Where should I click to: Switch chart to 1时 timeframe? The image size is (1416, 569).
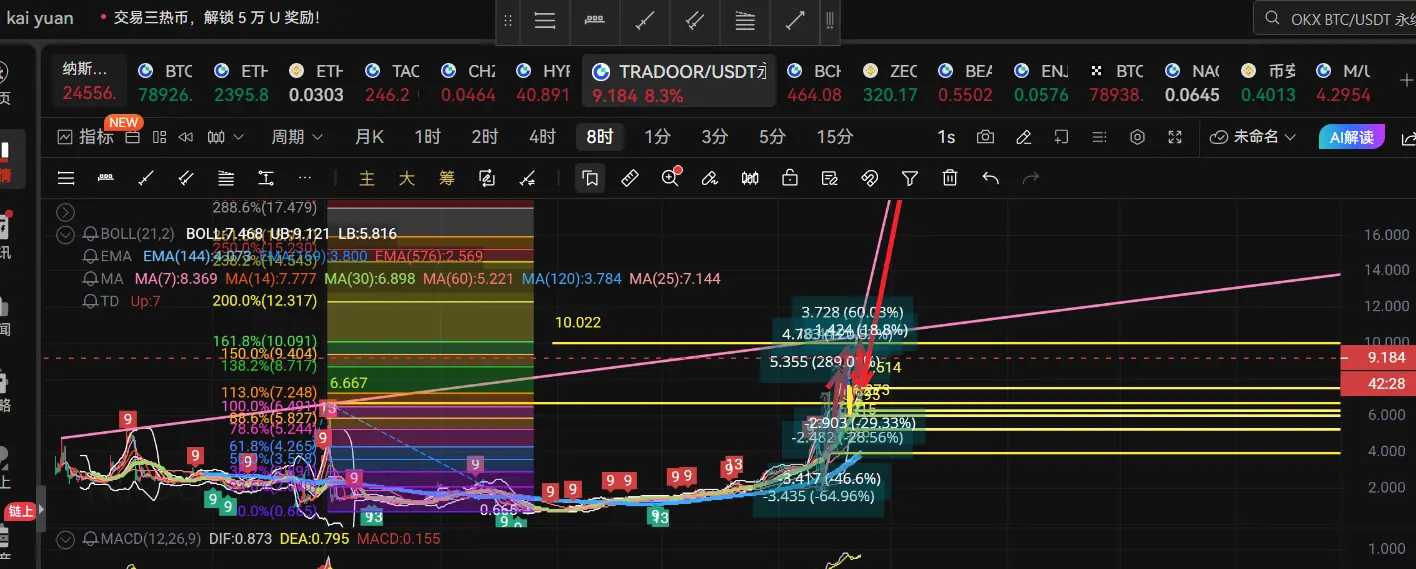click(427, 137)
